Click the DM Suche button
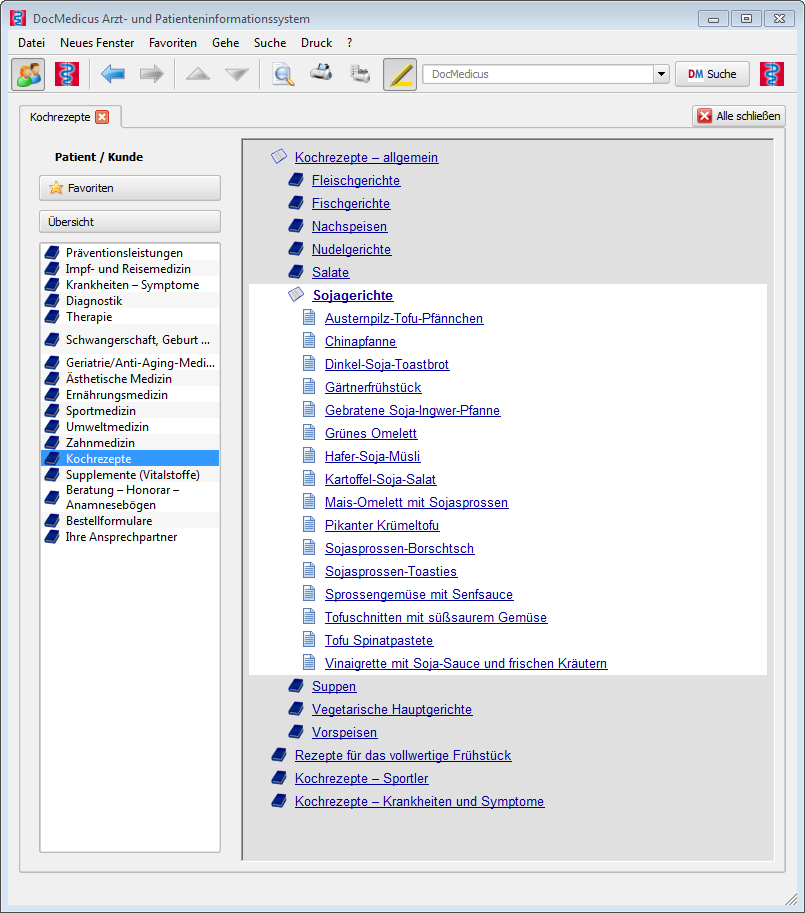The width and height of the screenshot is (805, 913). tap(712, 74)
